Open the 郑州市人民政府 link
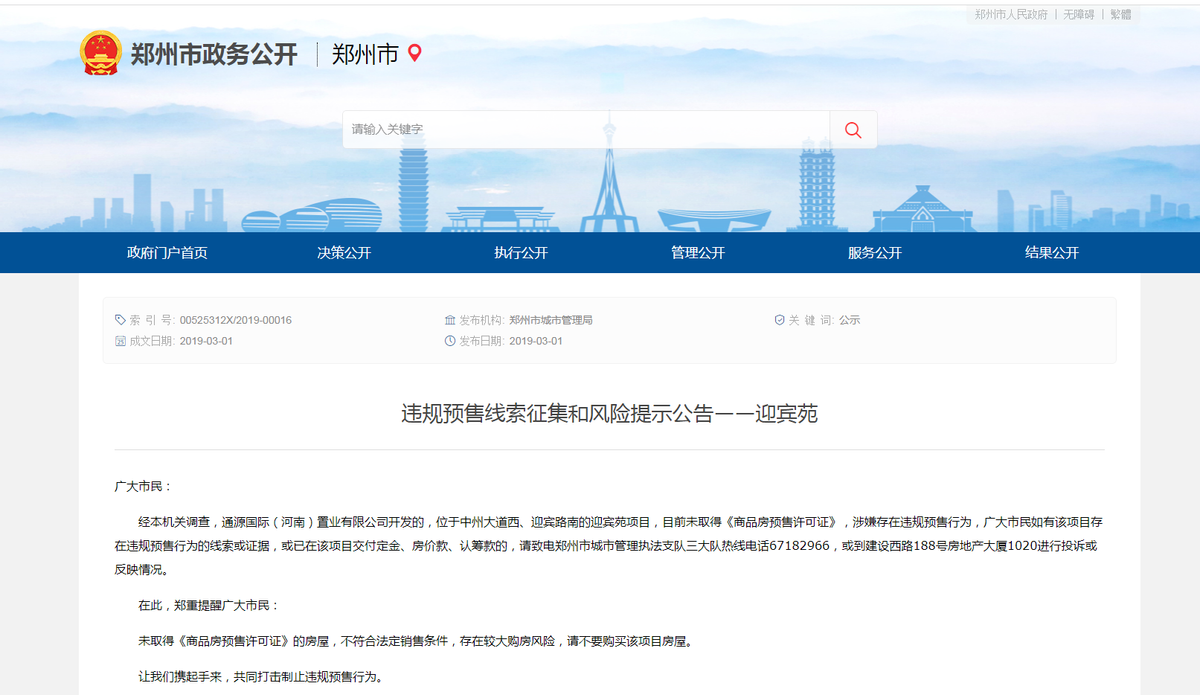The height and width of the screenshot is (695, 1200). [1011, 14]
